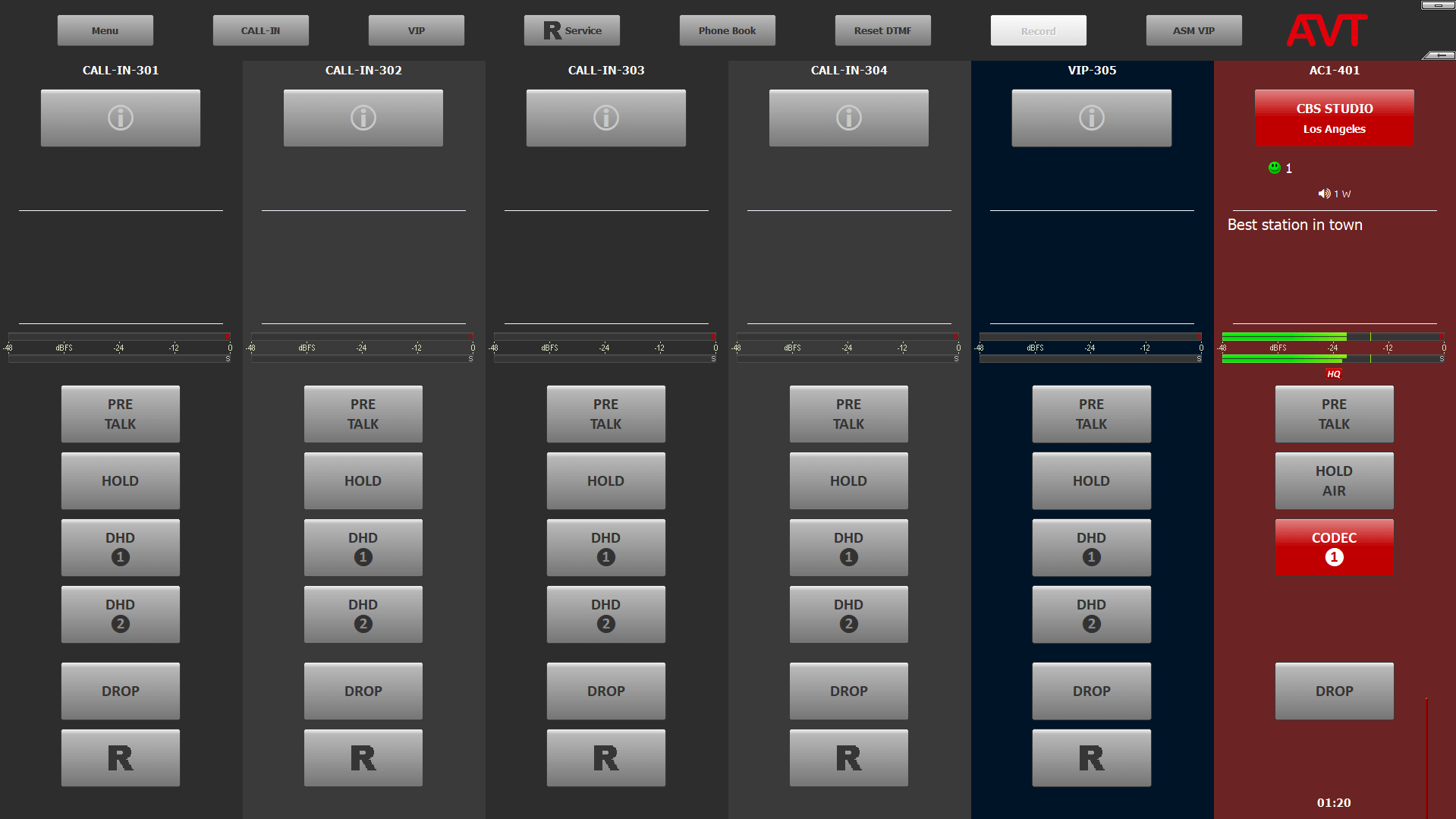Toggle PRE TALK on CALL-IN-302
Viewport: 1456px width, 819px height.
coord(363,414)
